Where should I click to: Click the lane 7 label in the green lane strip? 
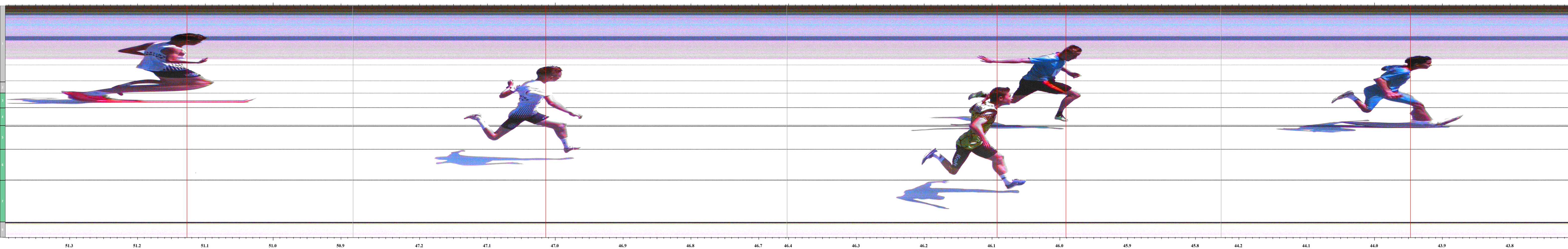click(2, 201)
